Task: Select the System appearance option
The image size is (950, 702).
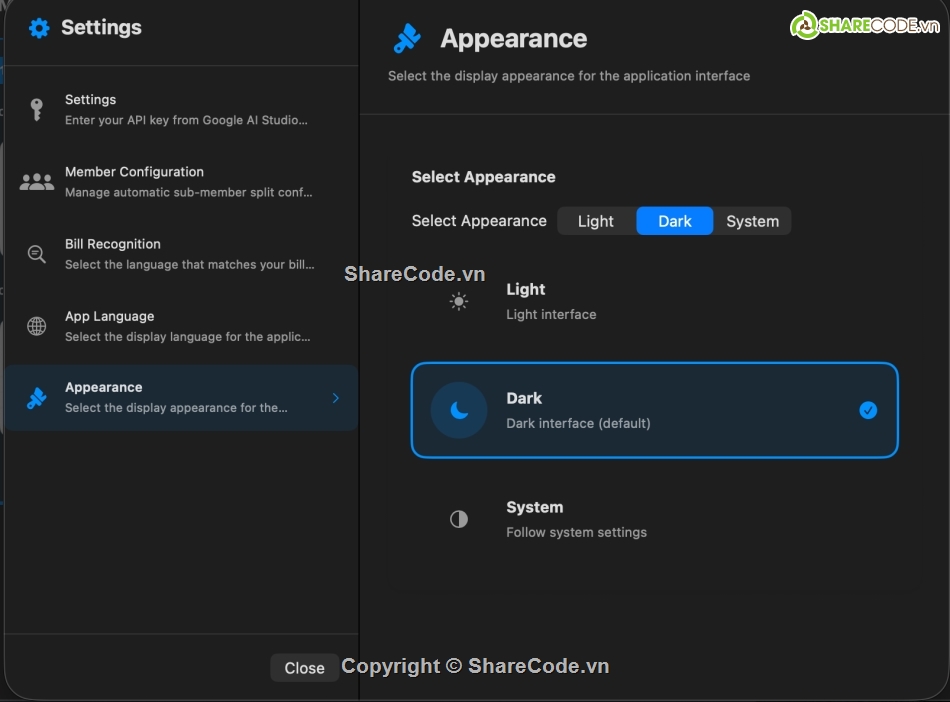Action: [x=654, y=519]
